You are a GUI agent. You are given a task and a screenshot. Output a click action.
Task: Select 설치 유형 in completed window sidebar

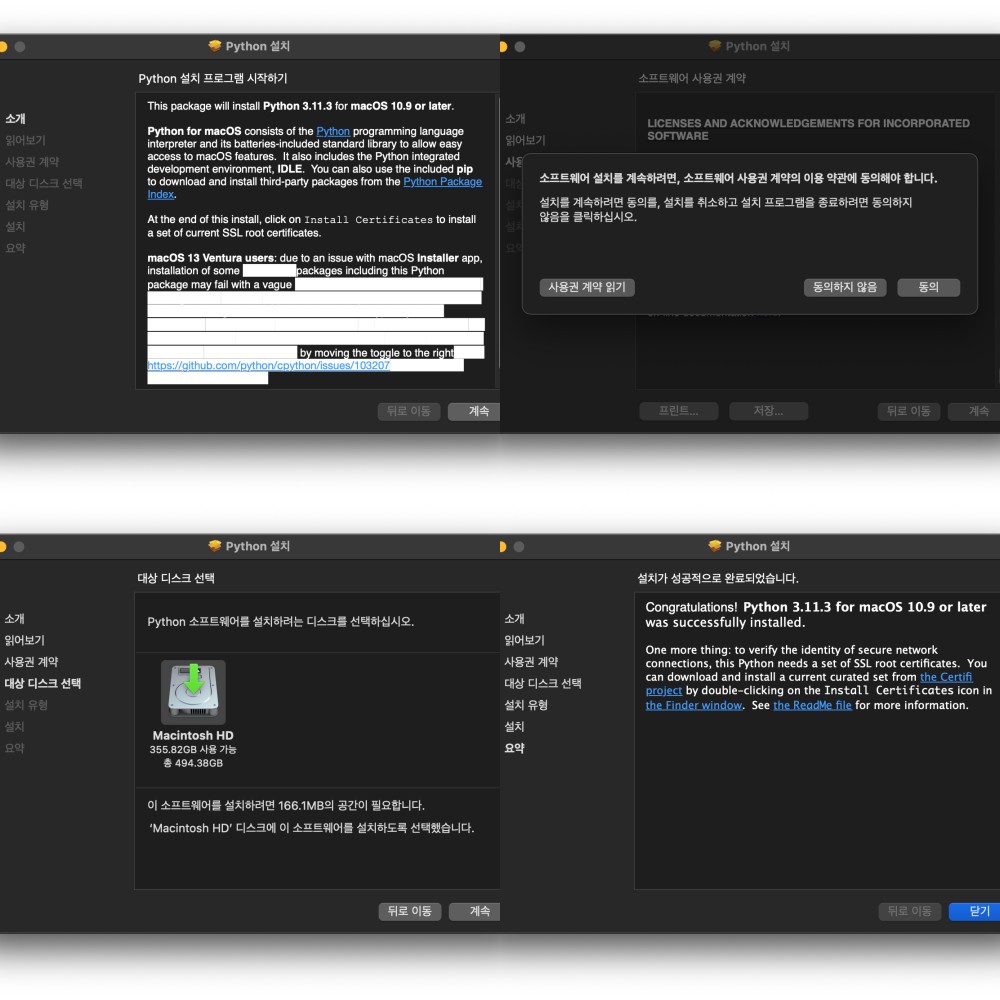click(526, 705)
